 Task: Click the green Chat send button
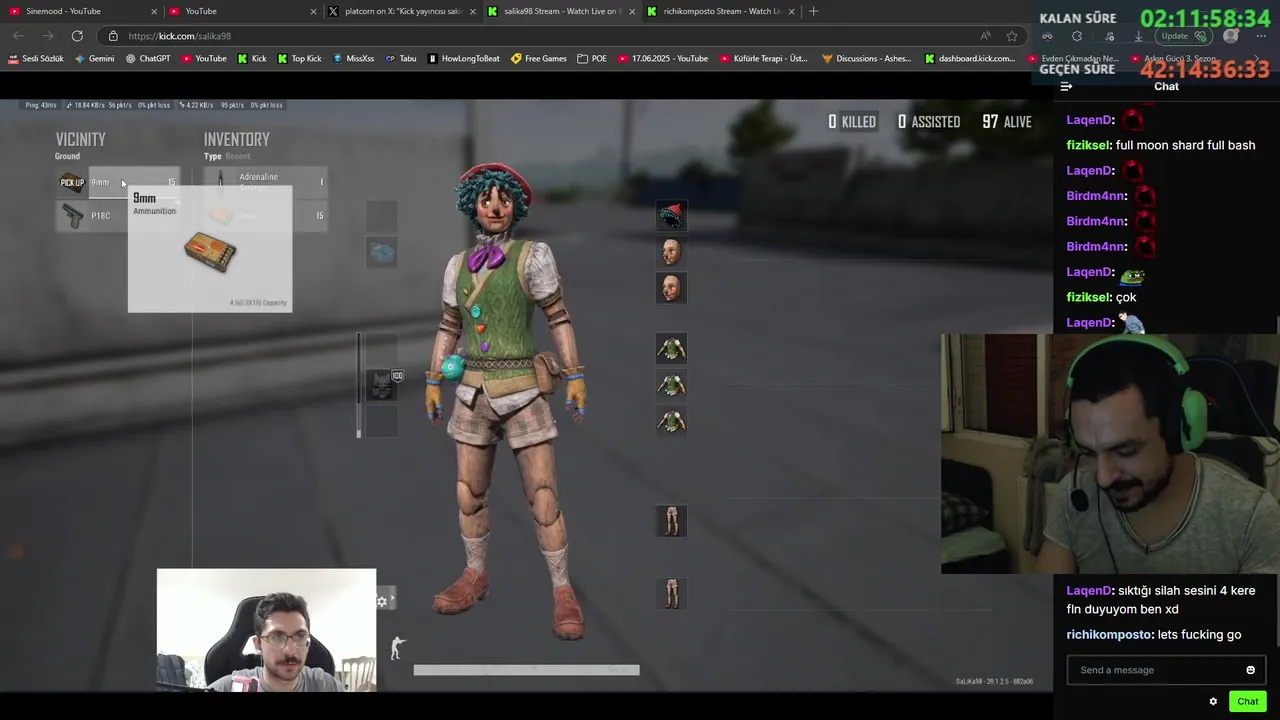(1247, 702)
